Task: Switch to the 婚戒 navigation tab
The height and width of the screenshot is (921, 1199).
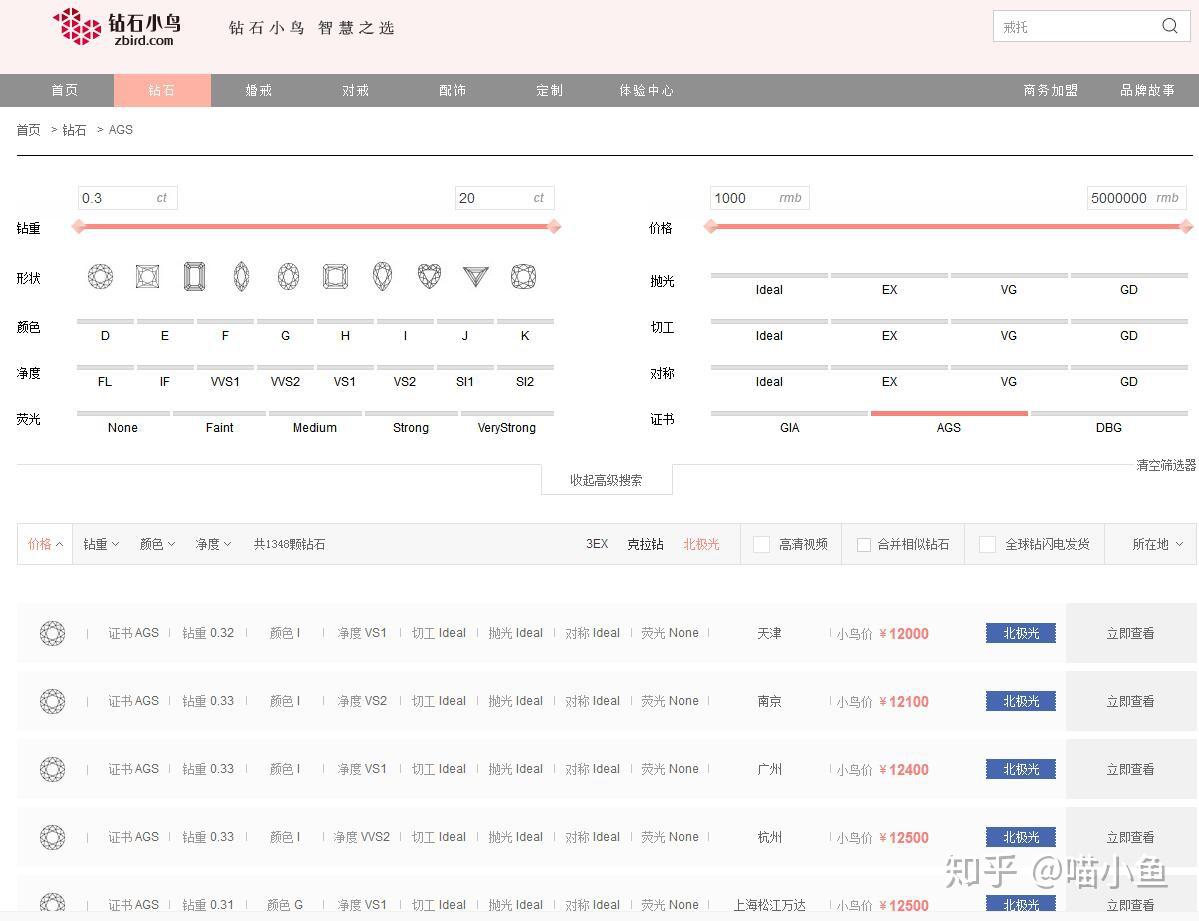Action: tap(258, 90)
